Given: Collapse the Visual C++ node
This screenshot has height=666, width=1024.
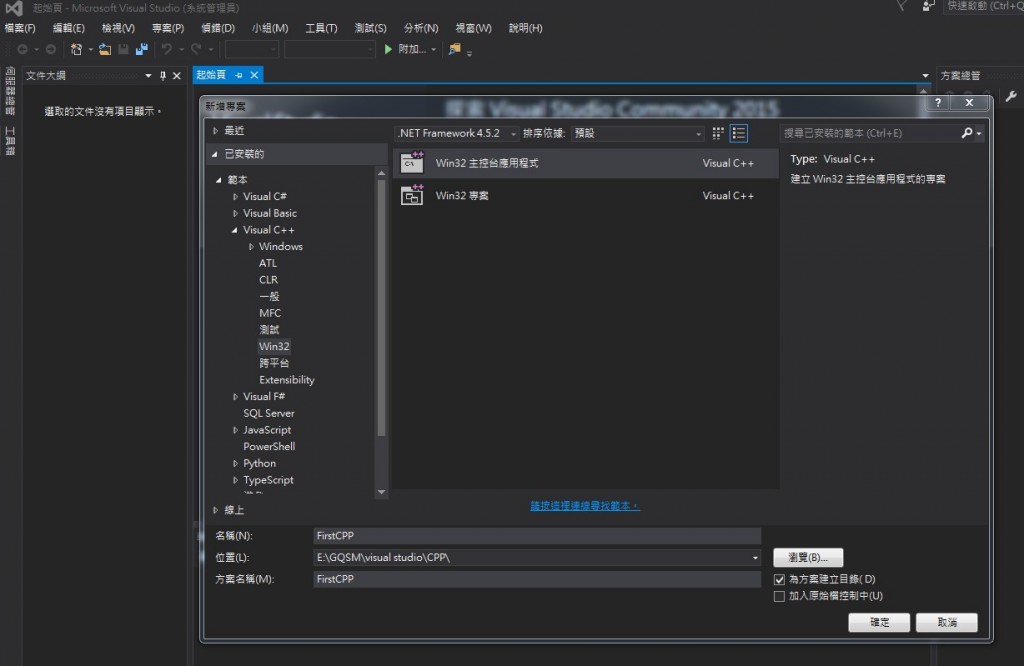Looking at the screenshot, I should 234,230.
